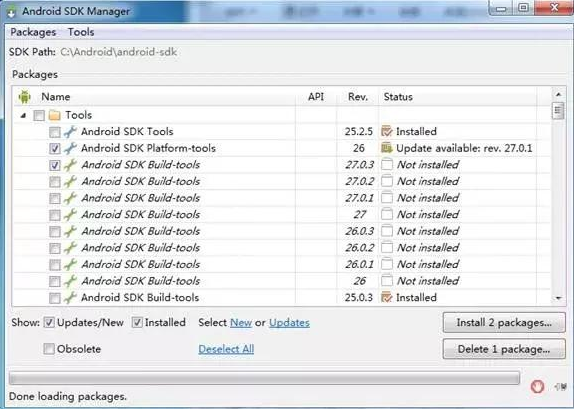Viewport: 574px width, 409px height.
Task: Enable the Obsolete checkbox
Action: pos(49,349)
